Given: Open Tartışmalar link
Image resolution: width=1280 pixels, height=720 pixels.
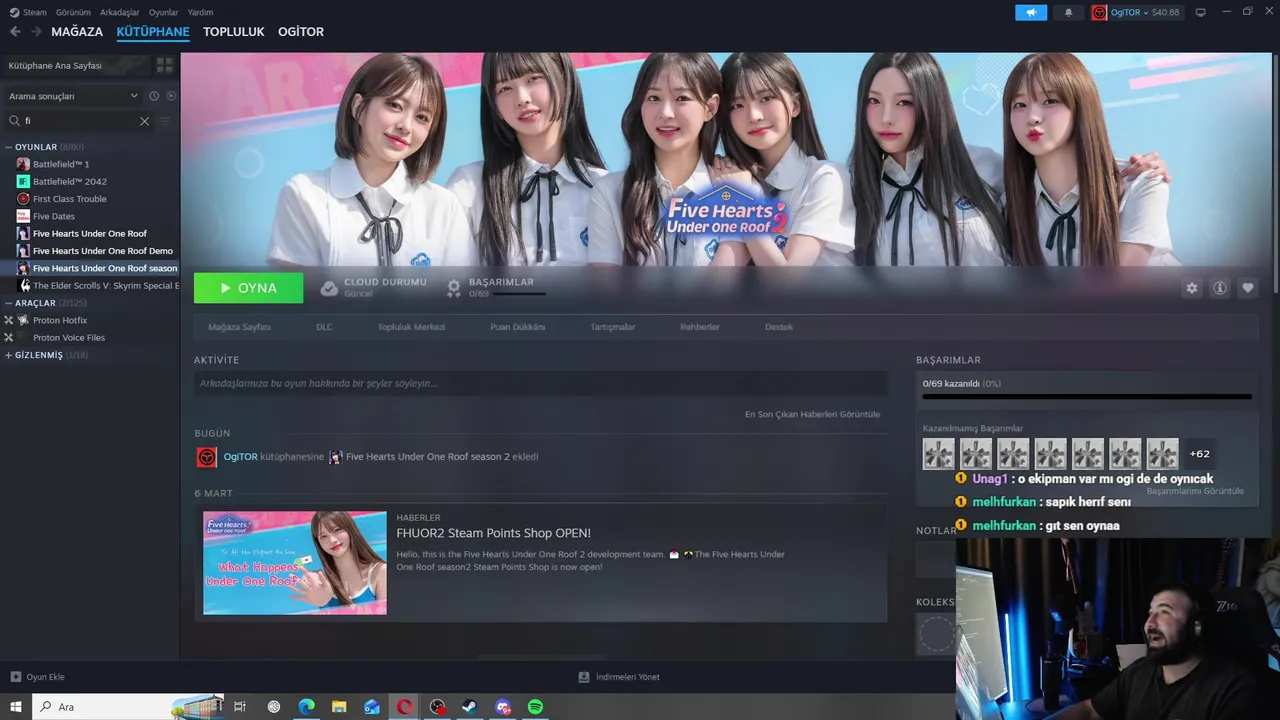Looking at the screenshot, I should [613, 327].
